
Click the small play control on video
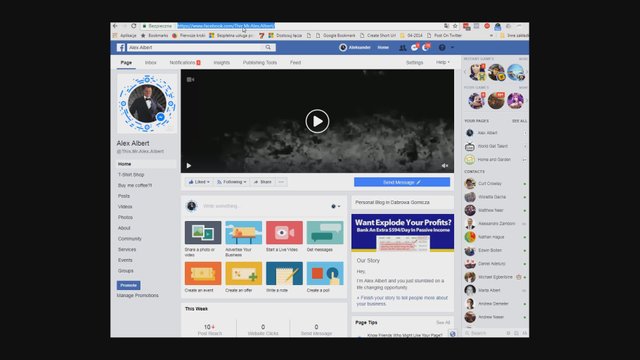189,165
